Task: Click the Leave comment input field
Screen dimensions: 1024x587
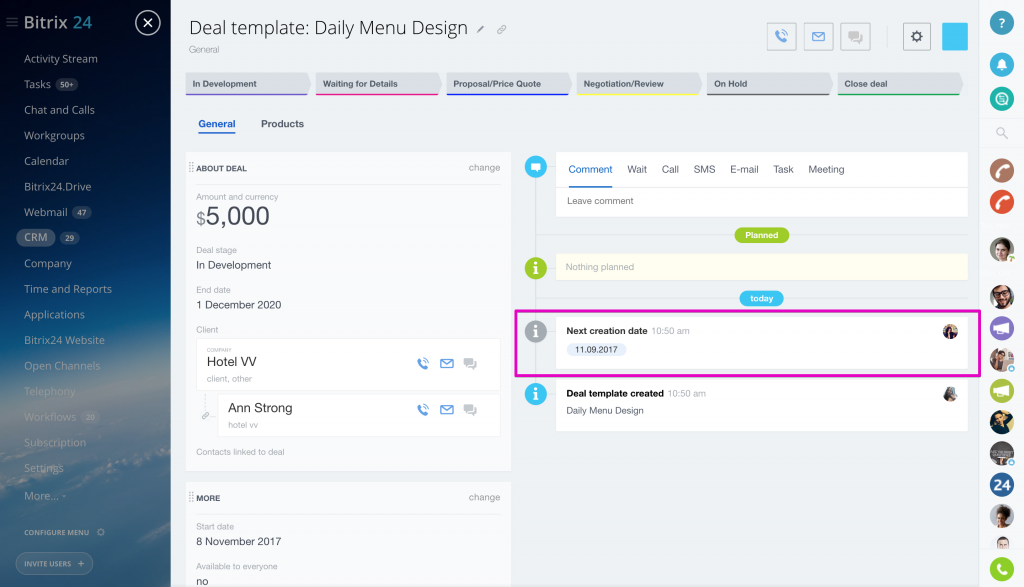Action: pyautogui.click(x=761, y=201)
